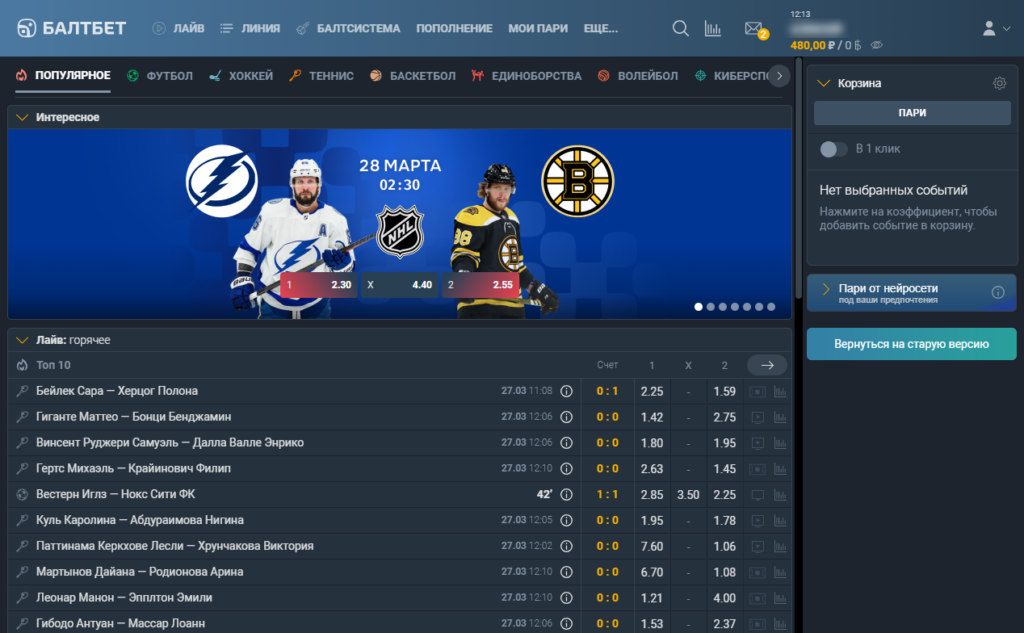Click the main page vertical scrollbar

(799, 178)
